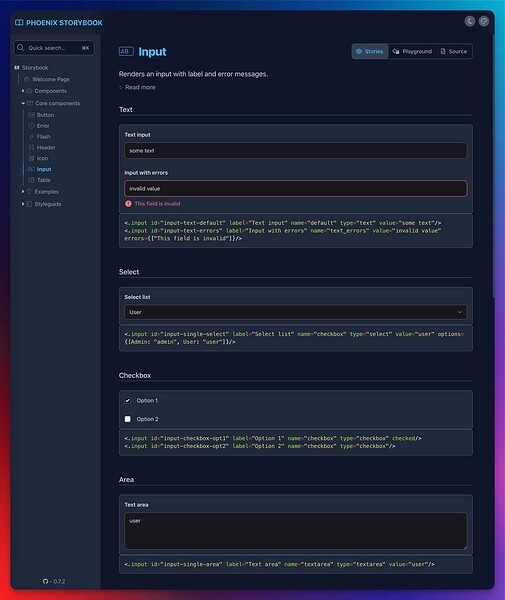The image size is (505, 600).
Task: Click the Option 1 label
Action: [x=147, y=401]
